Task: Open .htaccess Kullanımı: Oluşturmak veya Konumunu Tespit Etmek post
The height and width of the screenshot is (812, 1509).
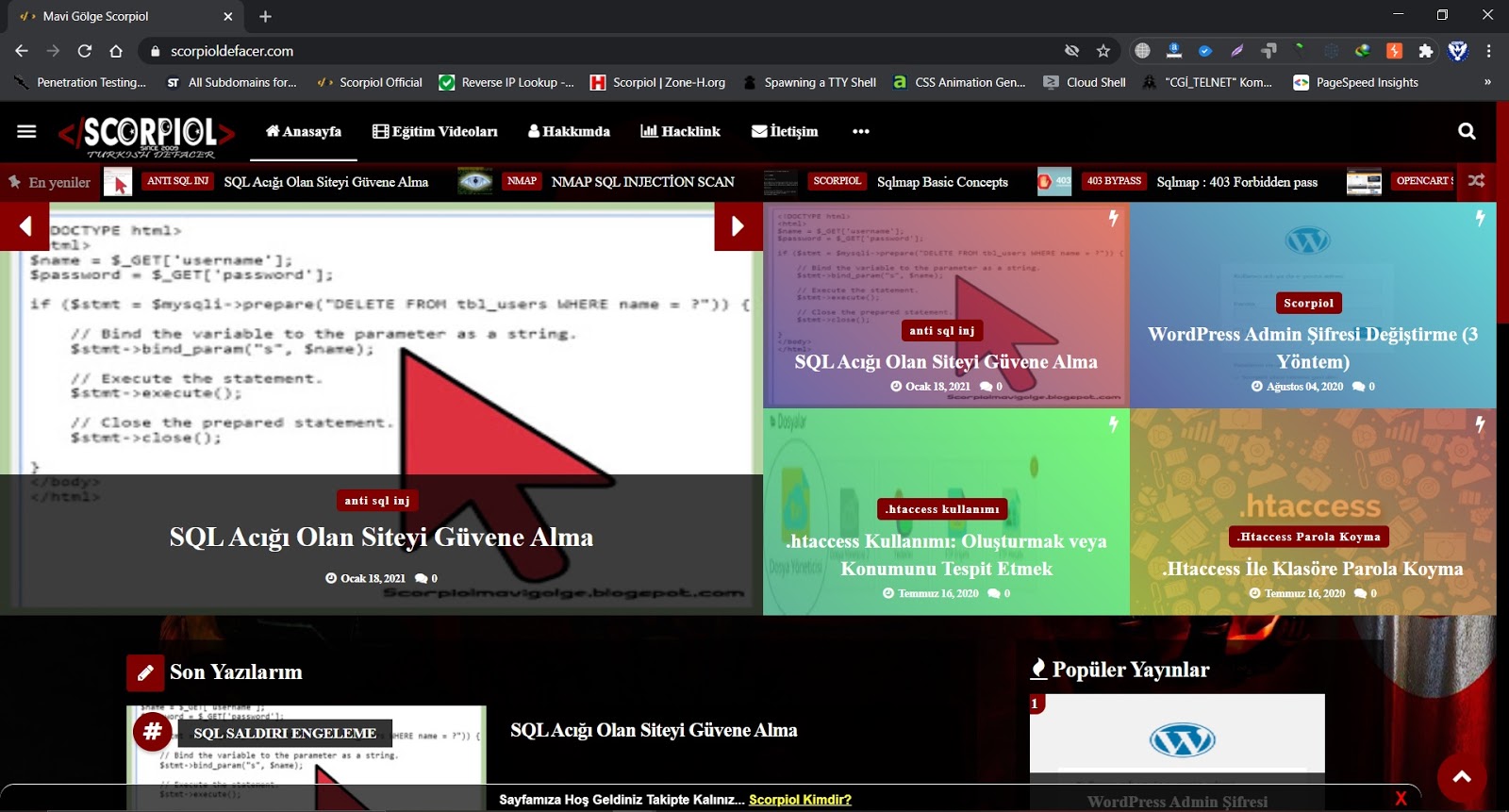Action: click(946, 555)
